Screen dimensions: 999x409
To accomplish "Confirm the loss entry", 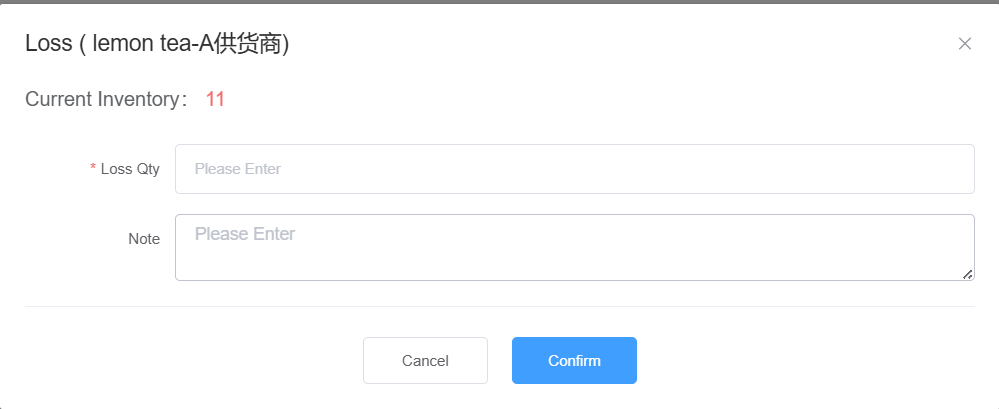I will [574, 360].
